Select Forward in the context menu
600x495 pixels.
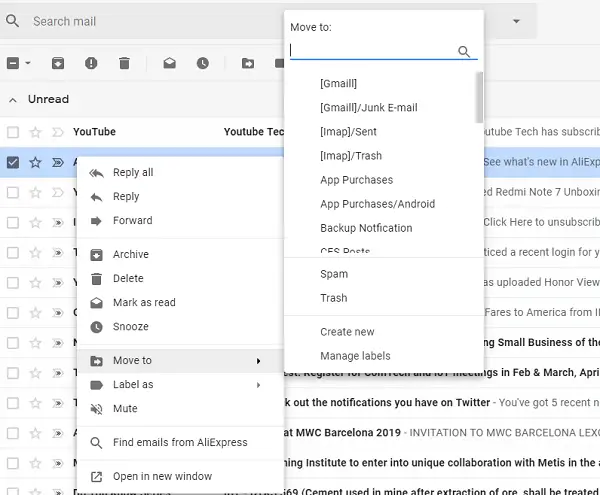180,221
